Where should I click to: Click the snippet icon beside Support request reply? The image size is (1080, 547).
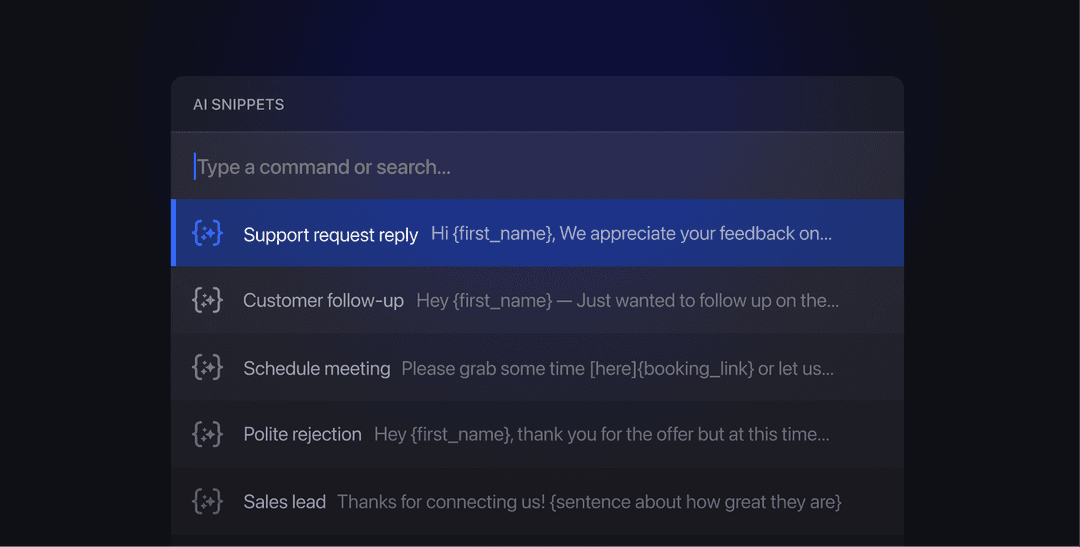click(207, 234)
